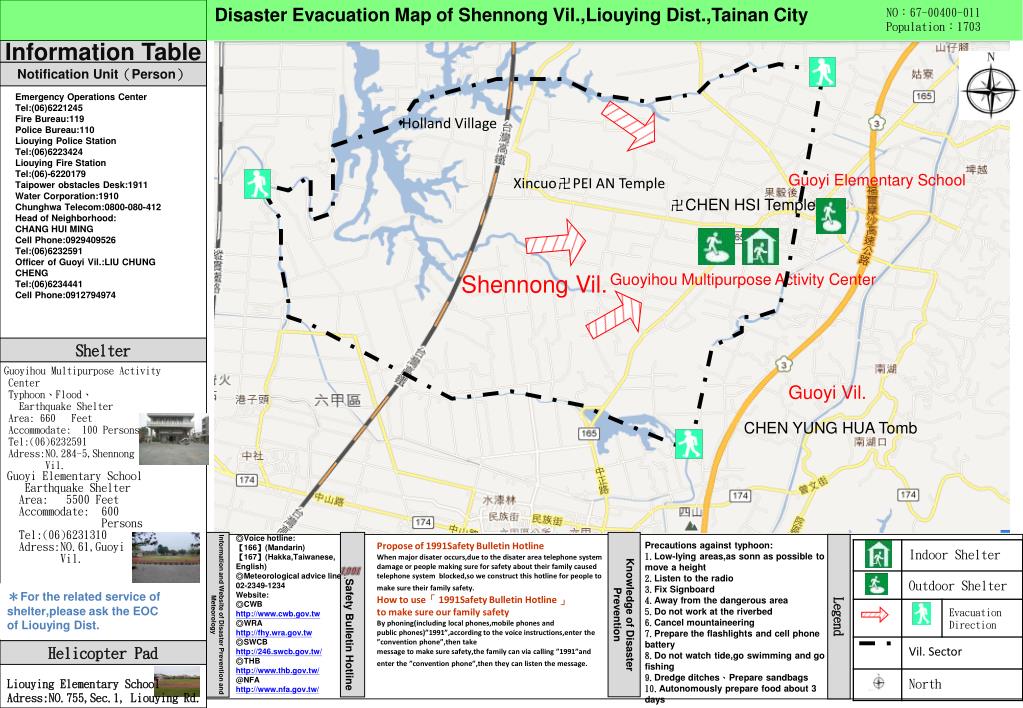Click the Vil. Sector dashed line symbol
This screenshot has width=1023, height=708.
[x=876, y=645]
